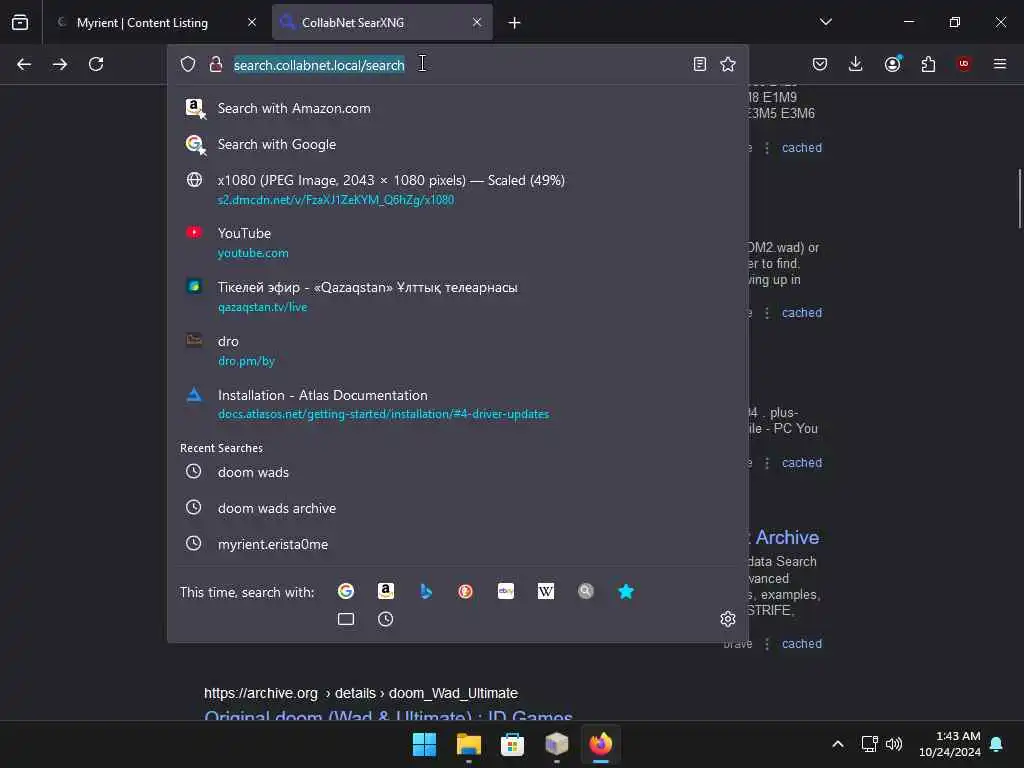Open Installation - Atlas Documentation suggestion

(458, 404)
